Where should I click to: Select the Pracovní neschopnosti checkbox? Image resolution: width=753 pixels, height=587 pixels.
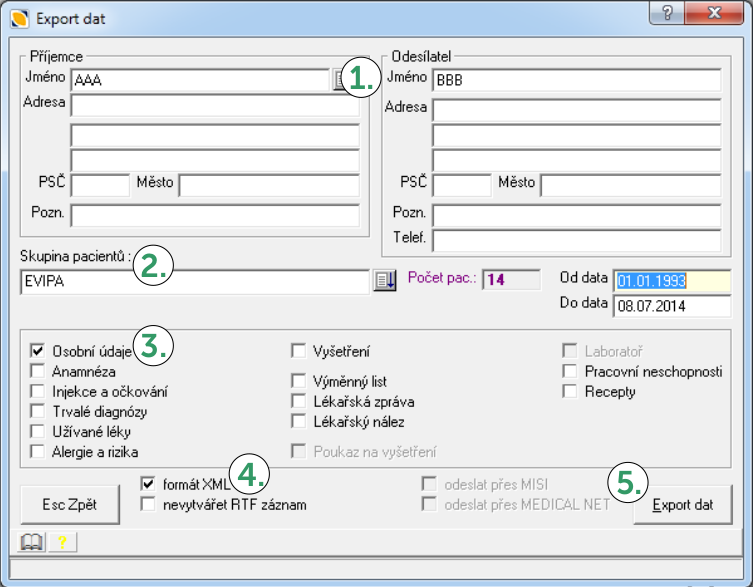click(x=568, y=371)
